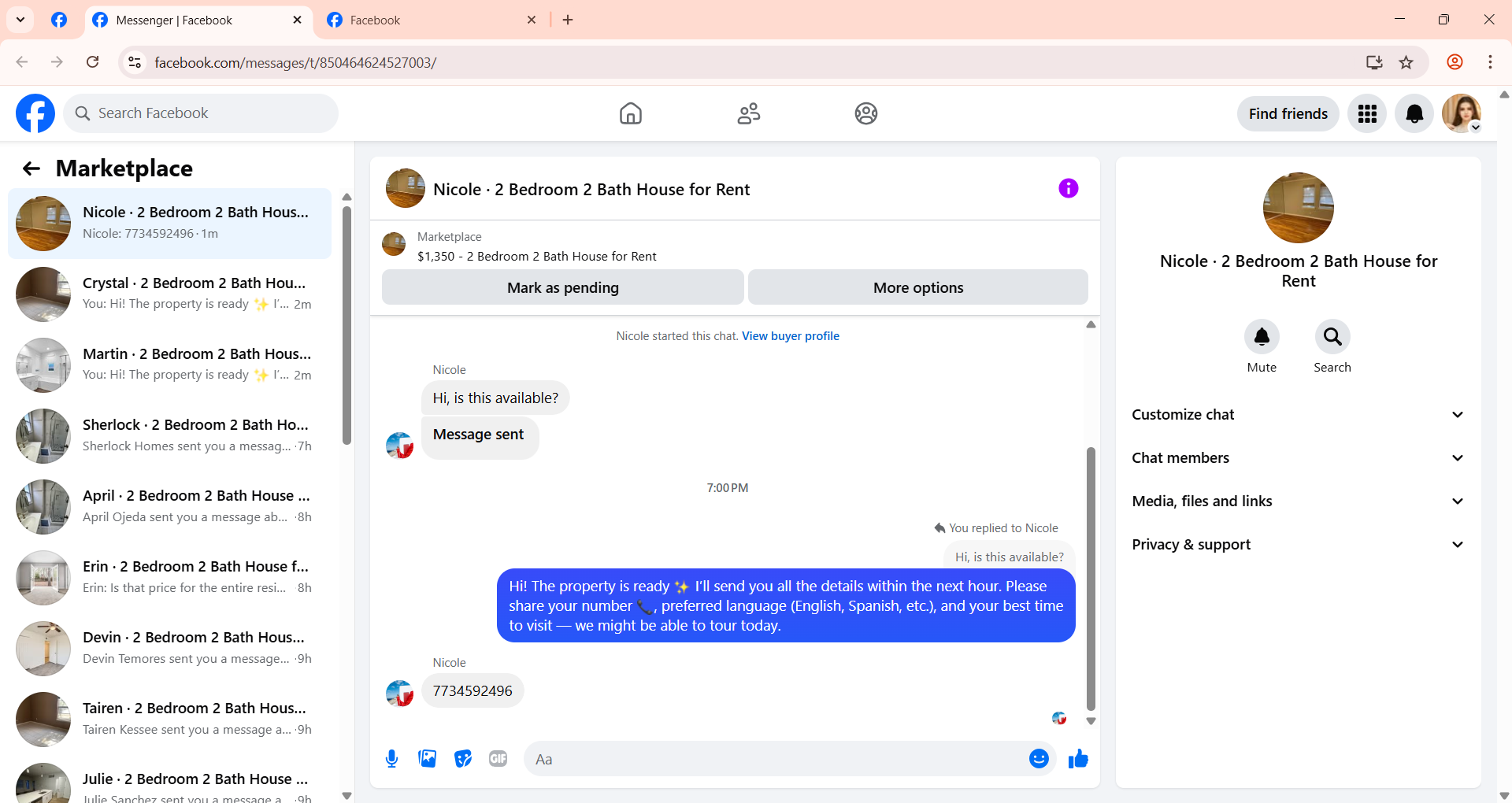Image resolution: width=1512 pixels, height=803 pixels.
Task: Open the tab search dropdown arrow
Action: pyautogui.click(x=20, y=20)
